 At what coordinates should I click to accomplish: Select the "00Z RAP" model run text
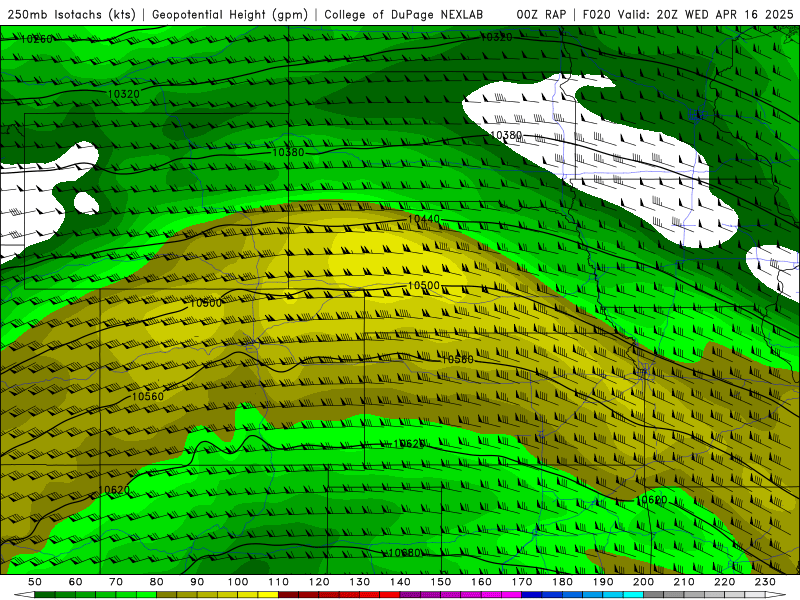point(541,15)
